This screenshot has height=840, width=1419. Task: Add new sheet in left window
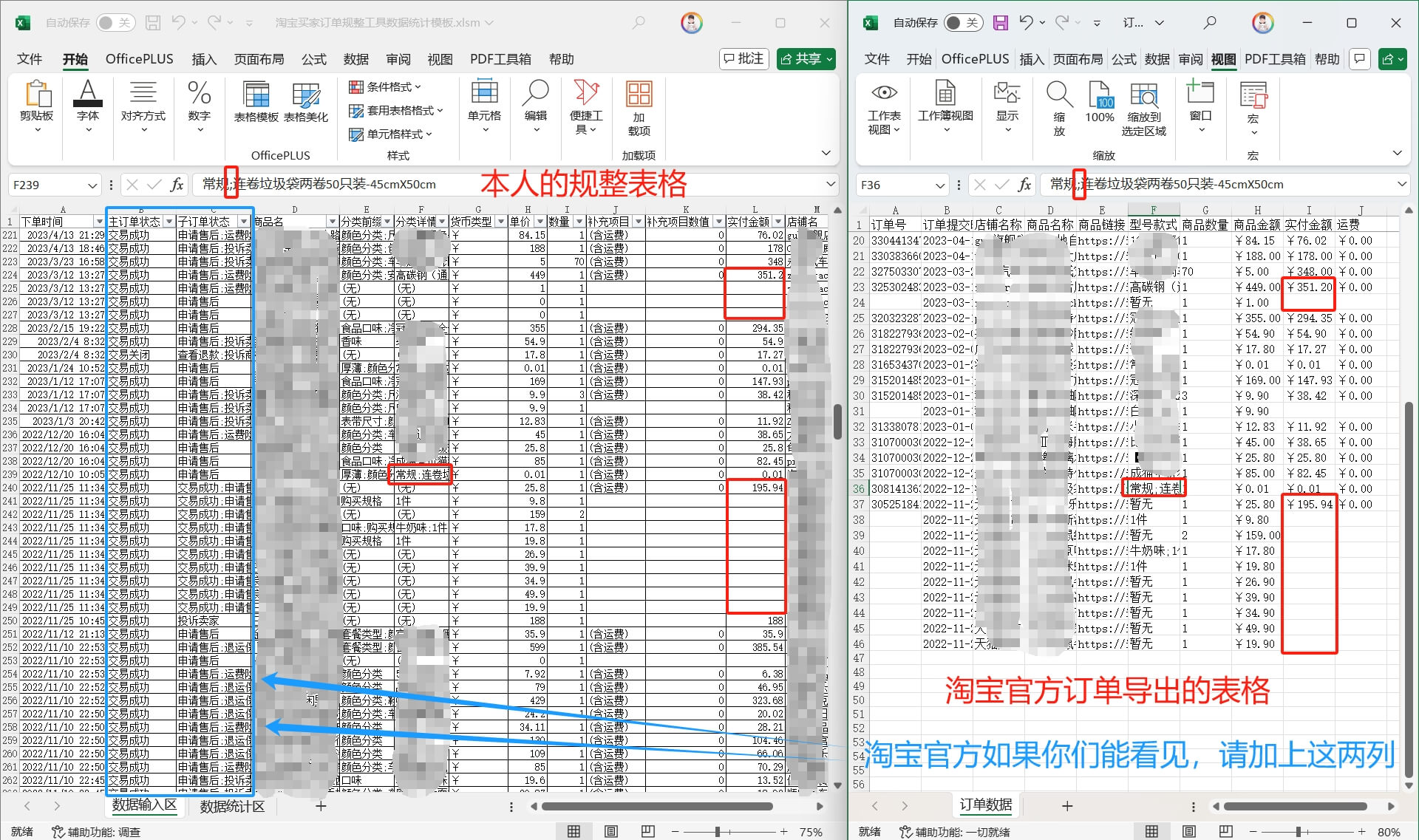coord(321,806)
